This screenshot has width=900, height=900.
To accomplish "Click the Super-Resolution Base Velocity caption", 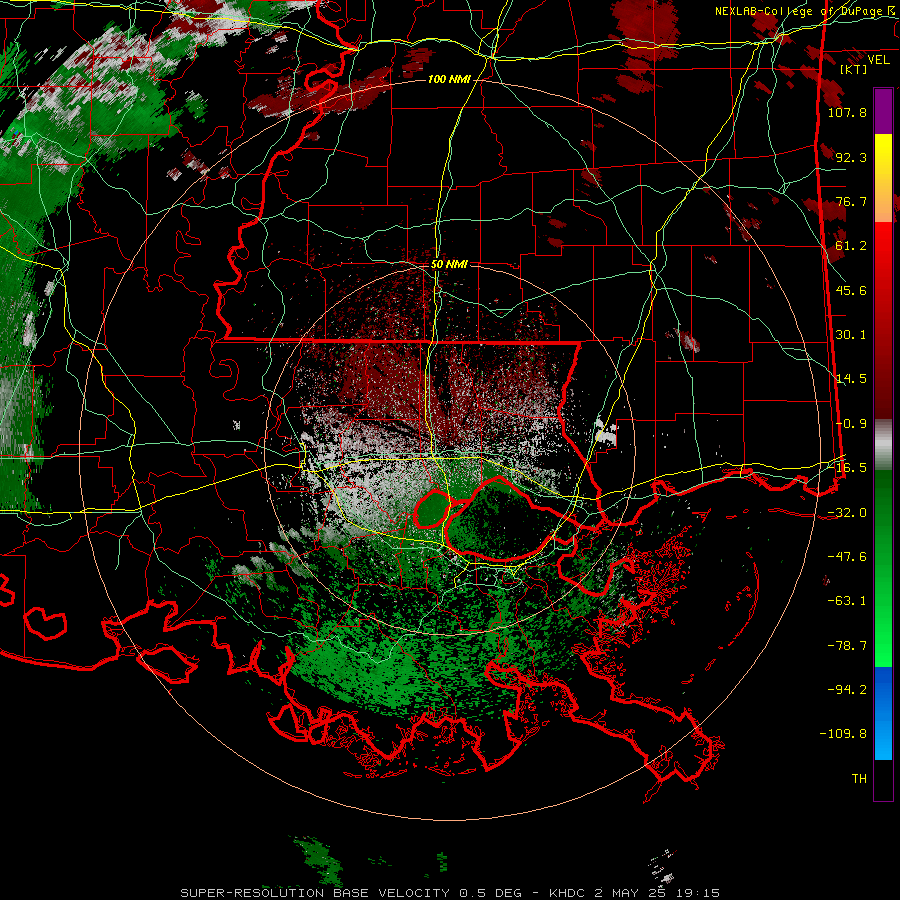I will coord(450,893).
